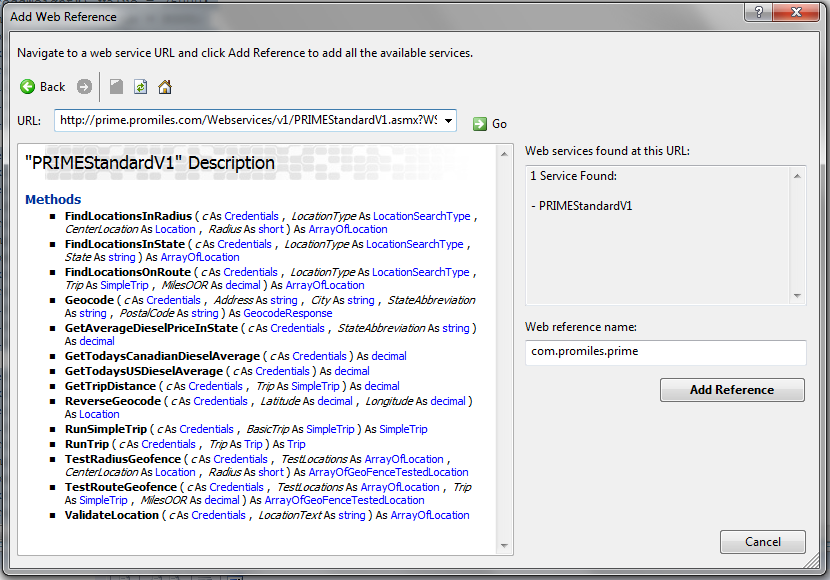Screen dimensions: 830x580
Task: Click the ValidateLocation method name
Action: coord(112,515)
